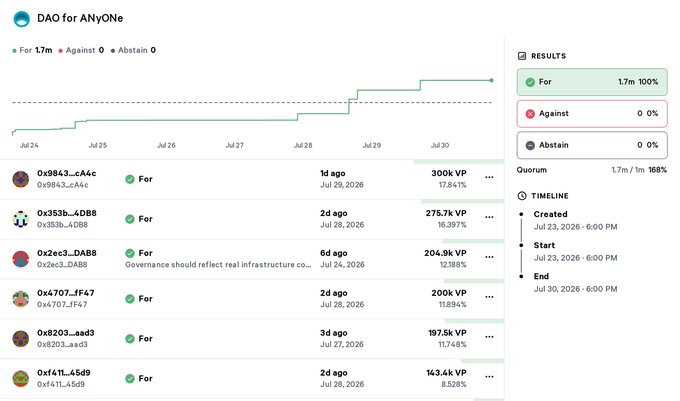
Task: Open more options for the 0x353b...4DB8 vote
Action: tap(489, 217)
